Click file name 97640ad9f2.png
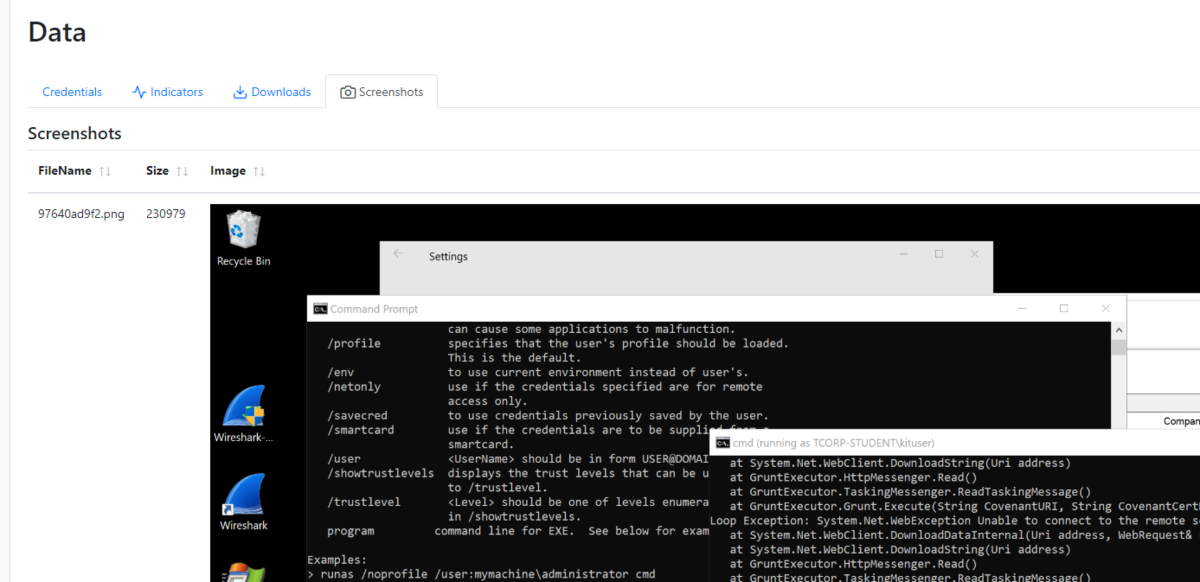Image resolution: width=1200 pixels, height=582 pixels. point(81,214)
